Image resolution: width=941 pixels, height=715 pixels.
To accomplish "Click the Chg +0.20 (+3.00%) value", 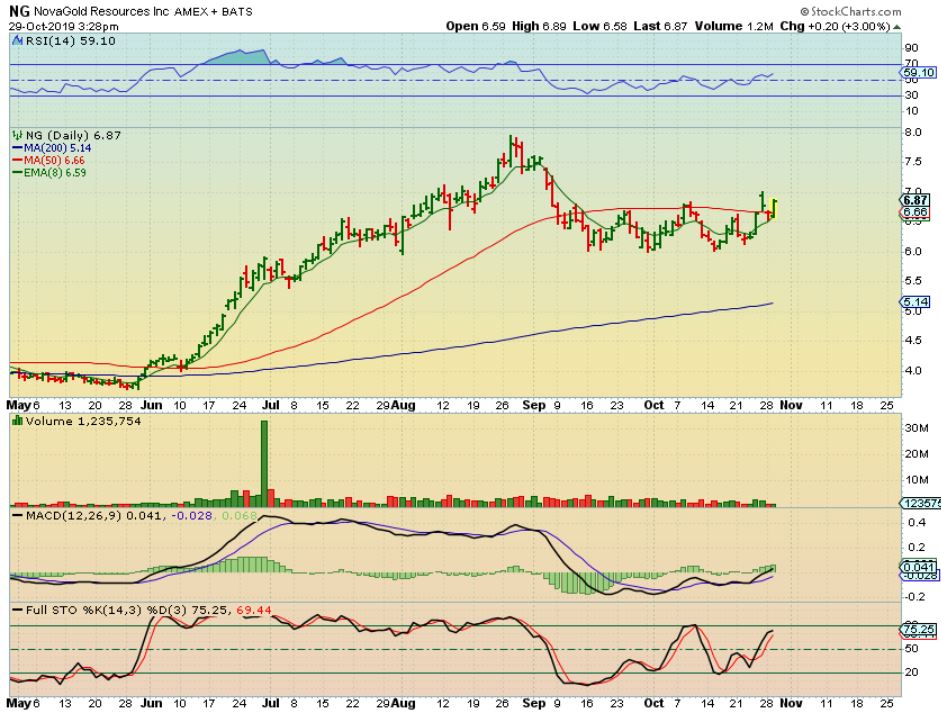I will tap(835, 26).
